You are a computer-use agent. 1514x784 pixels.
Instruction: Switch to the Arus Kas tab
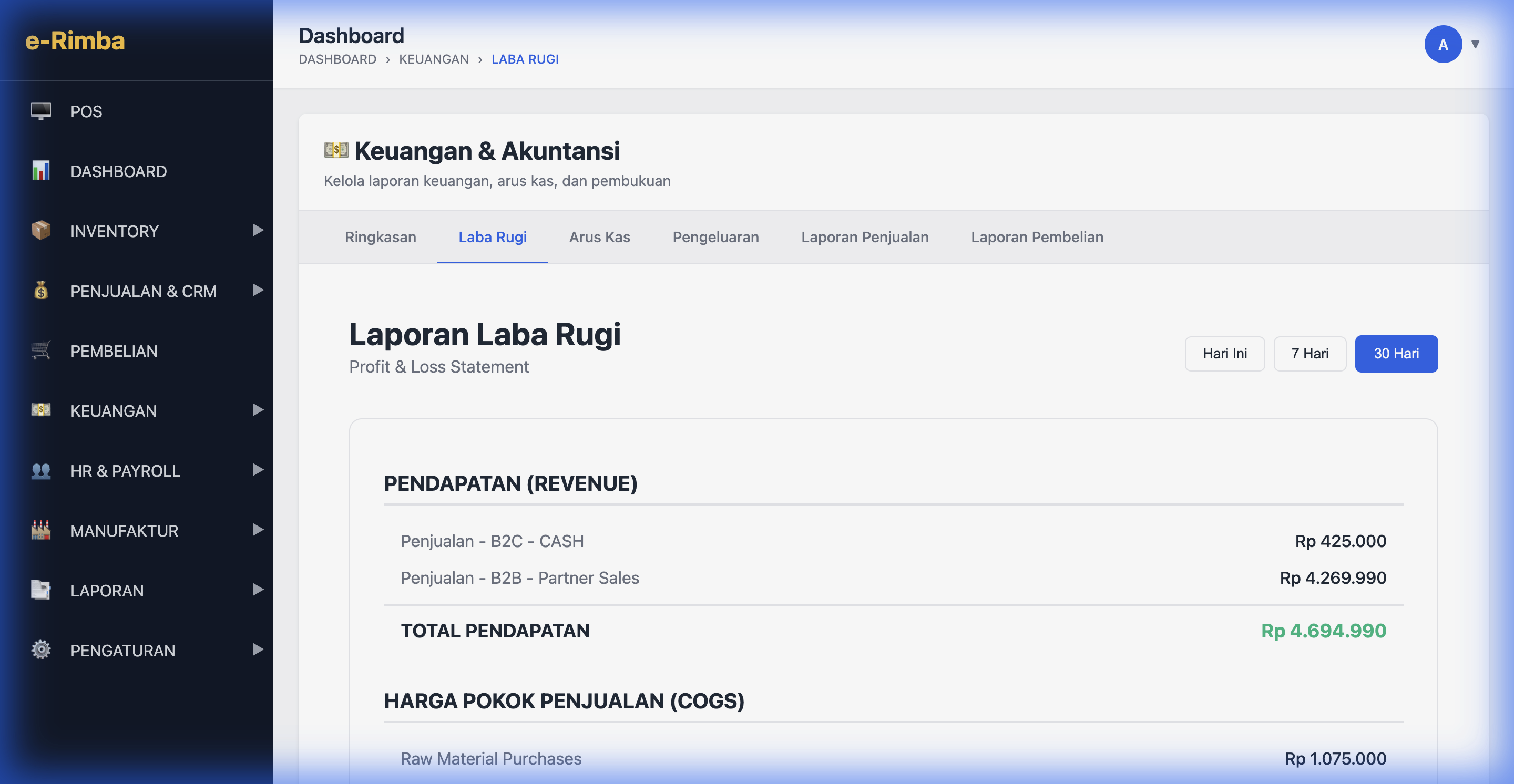tap(599, 238)
